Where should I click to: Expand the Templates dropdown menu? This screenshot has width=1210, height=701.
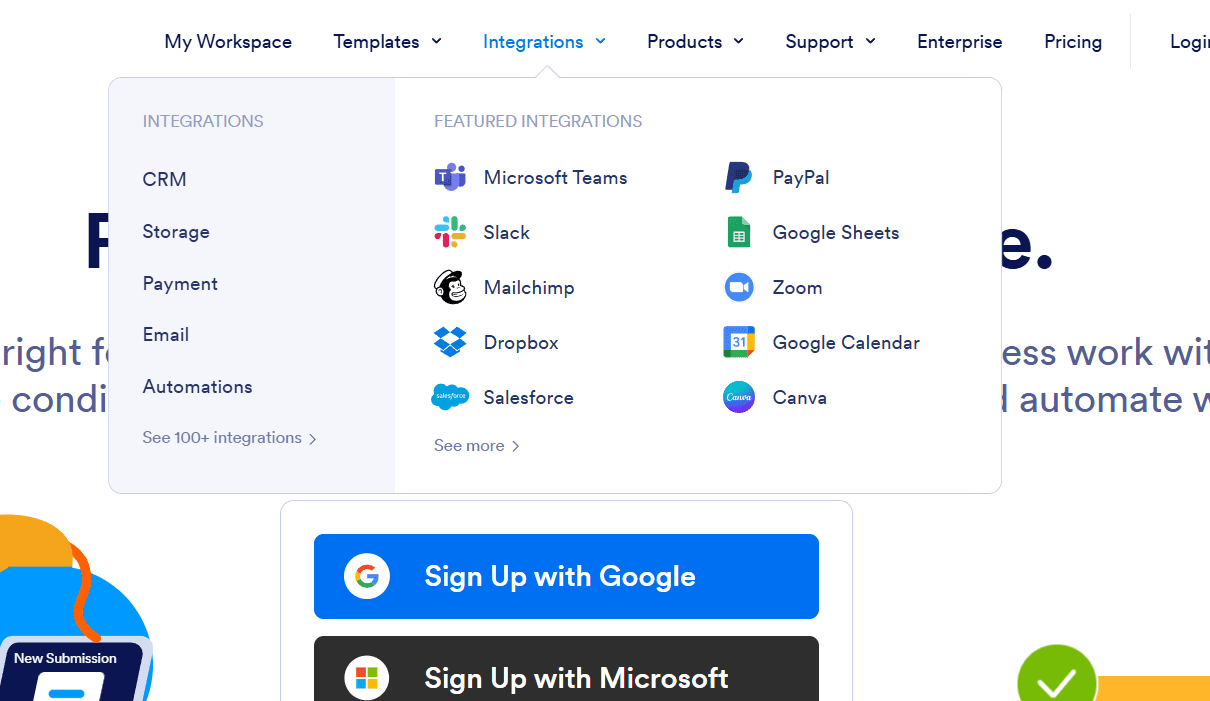[x=387, y=41]
